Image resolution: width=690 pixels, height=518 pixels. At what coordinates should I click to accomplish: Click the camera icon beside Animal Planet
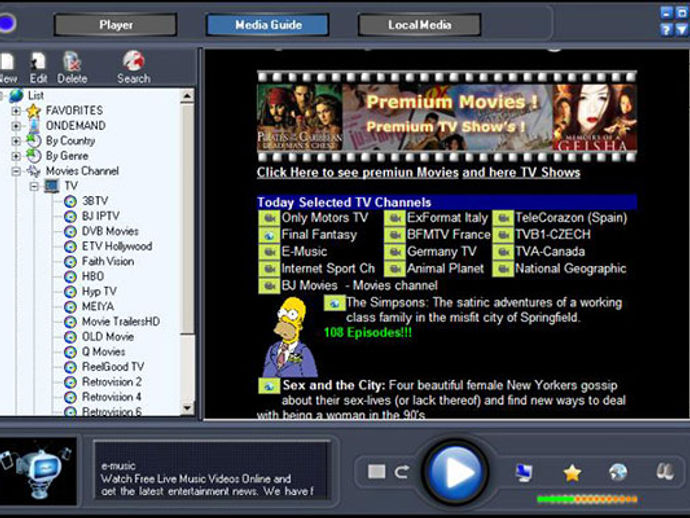pyautogui.click(x=394, y=269)
